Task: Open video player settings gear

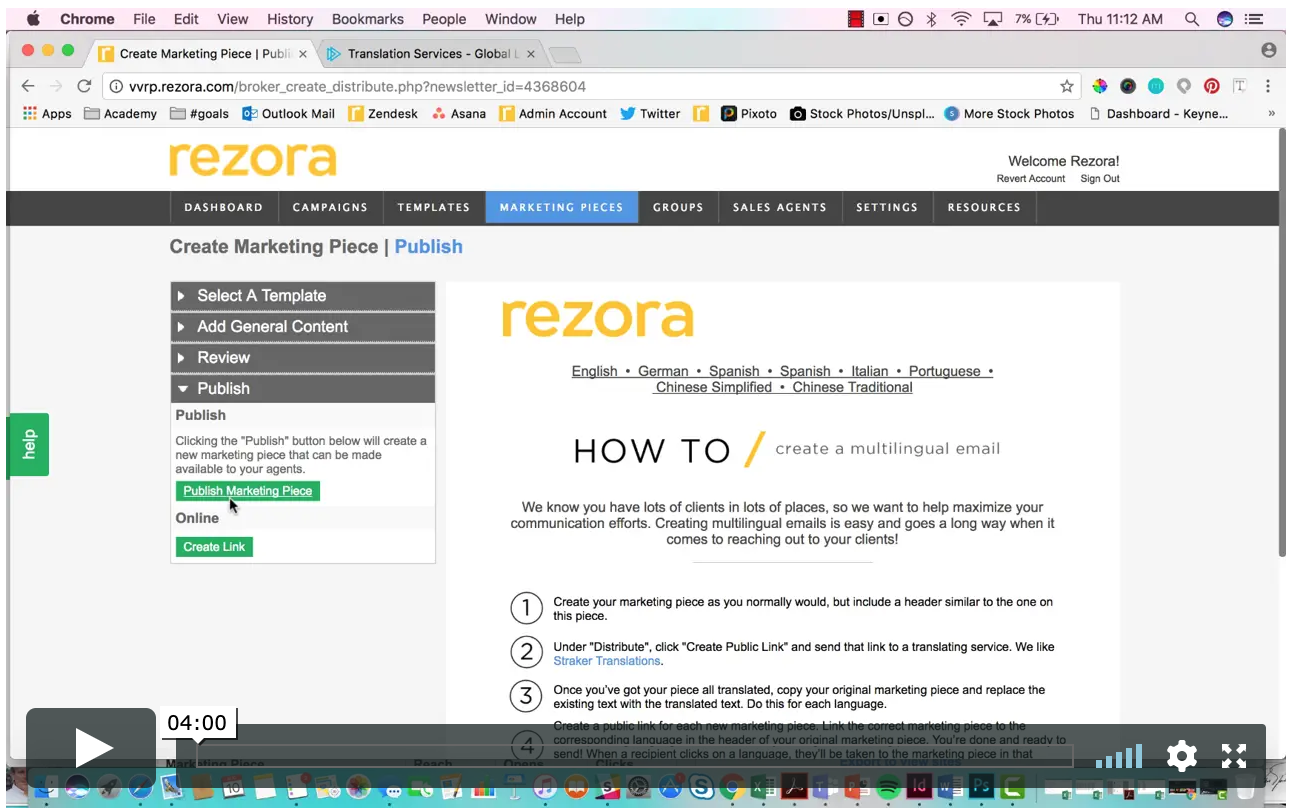Action: click(x=1181, y=756)
